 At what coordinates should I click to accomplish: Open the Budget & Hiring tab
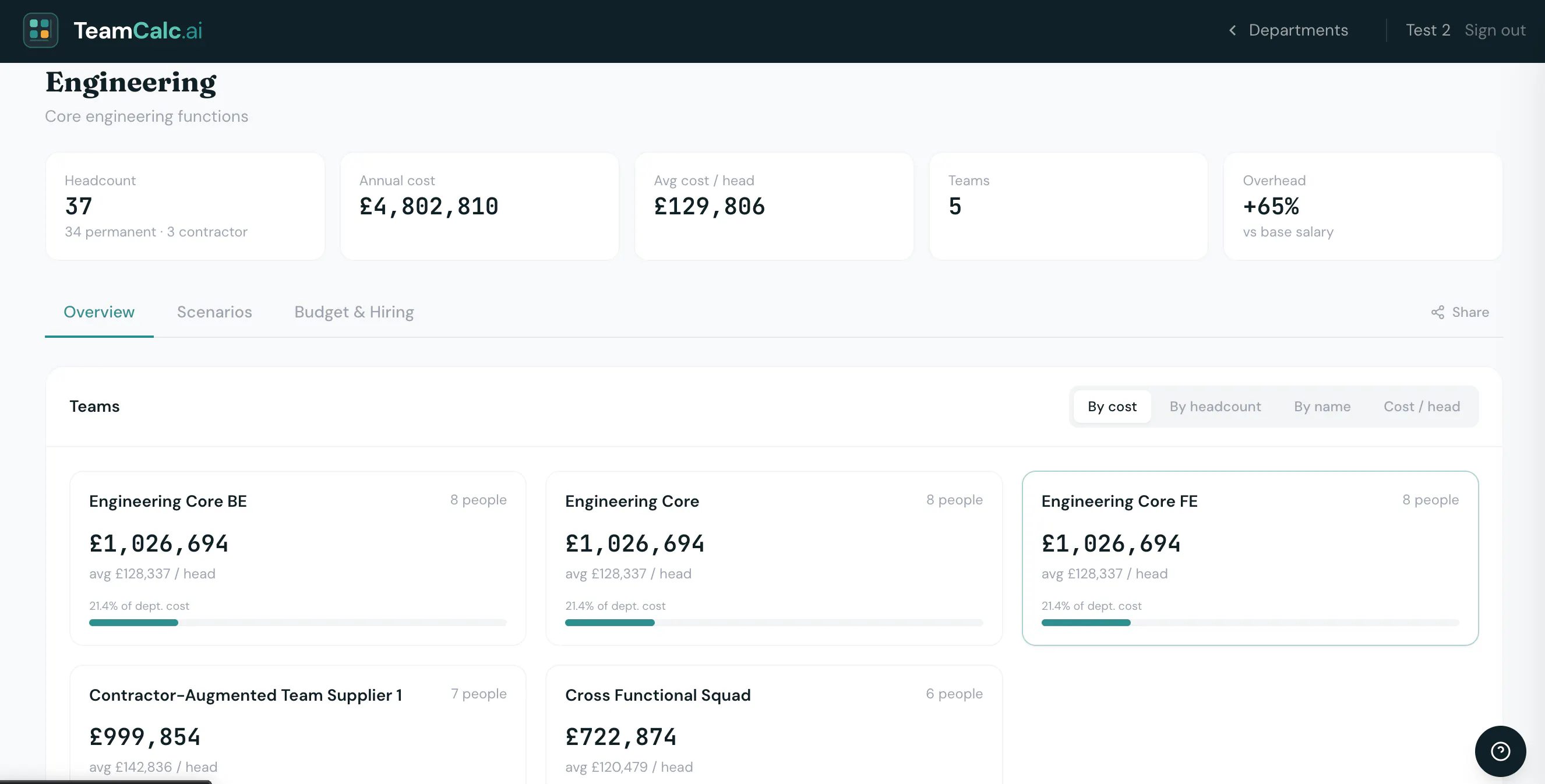coord(354,312)
